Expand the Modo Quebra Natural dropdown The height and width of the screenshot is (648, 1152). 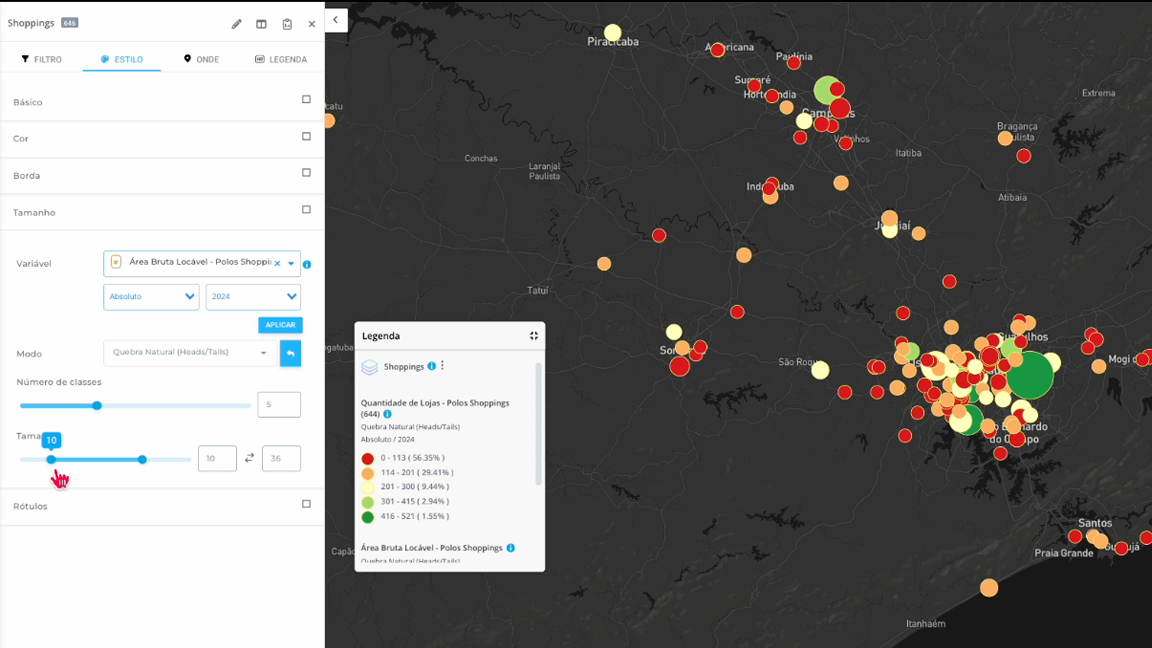click(189, 353)
